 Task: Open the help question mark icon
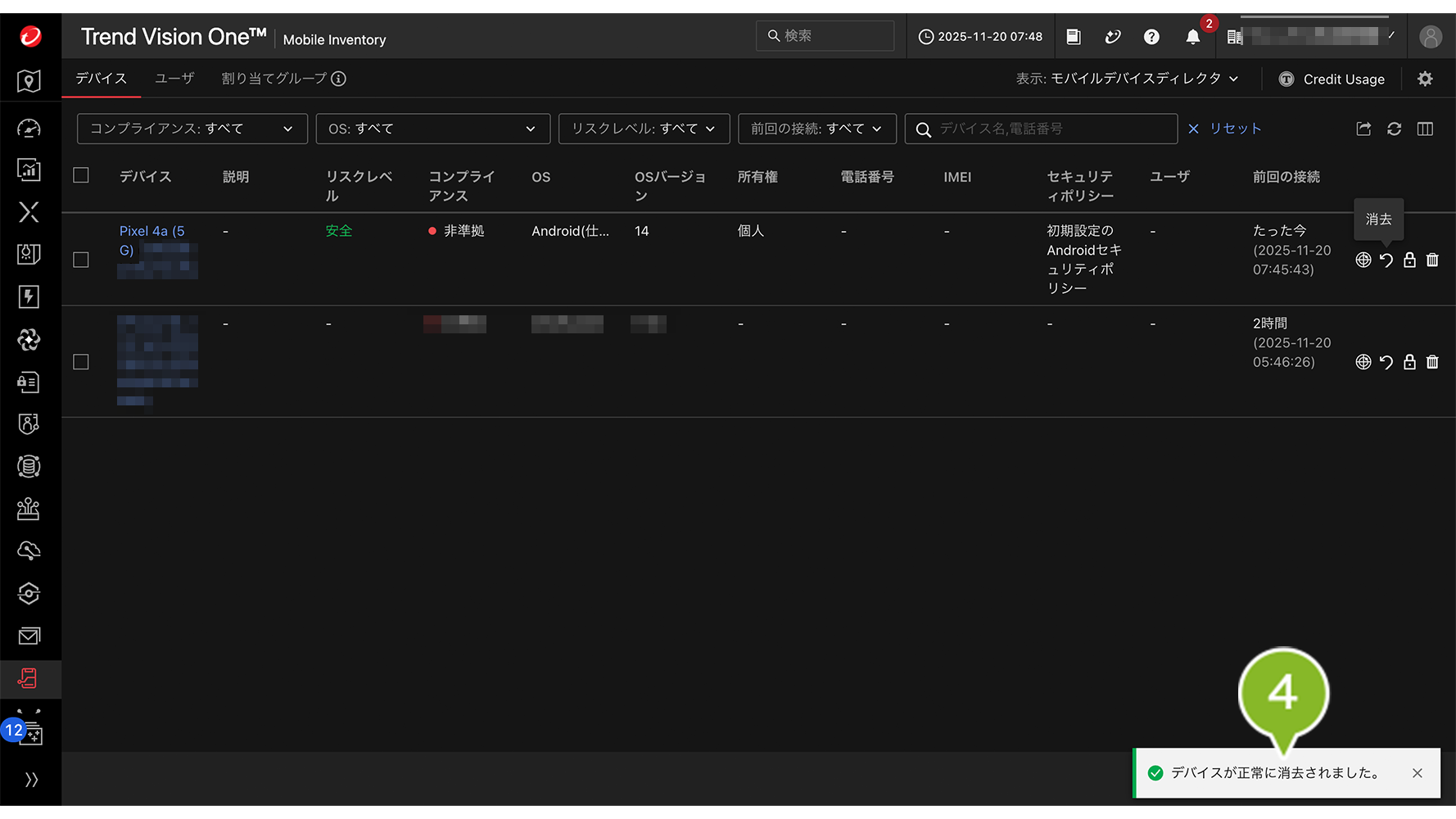[1151, 37]
